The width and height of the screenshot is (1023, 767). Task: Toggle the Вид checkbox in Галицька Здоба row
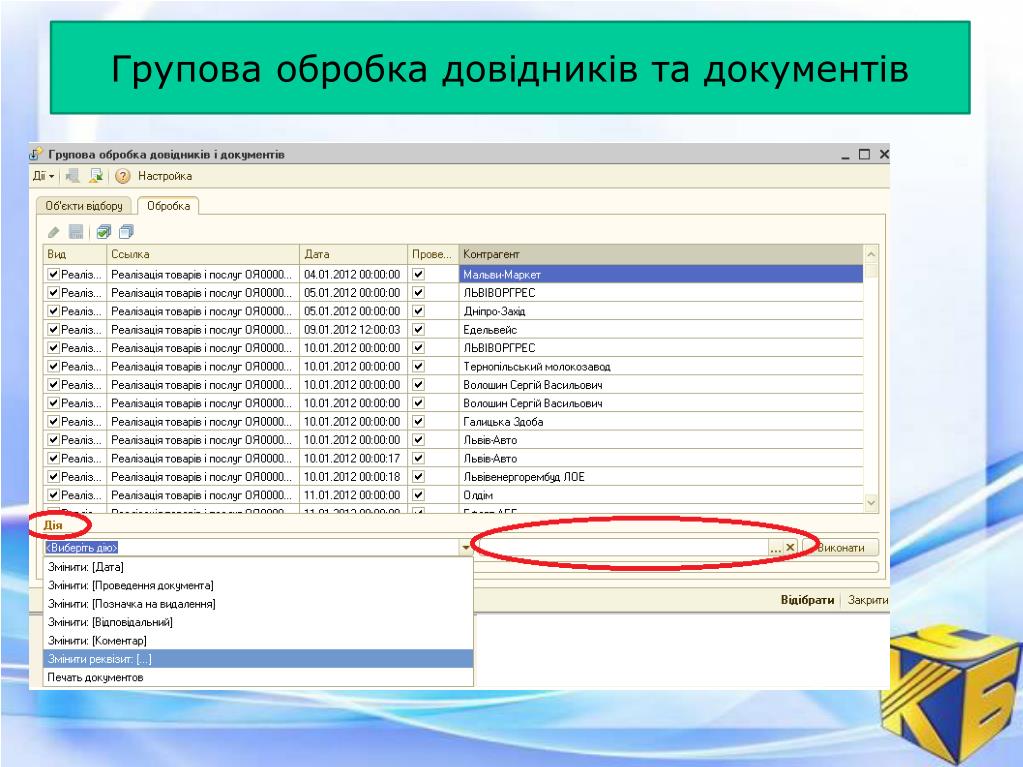(x=53, y=421)
